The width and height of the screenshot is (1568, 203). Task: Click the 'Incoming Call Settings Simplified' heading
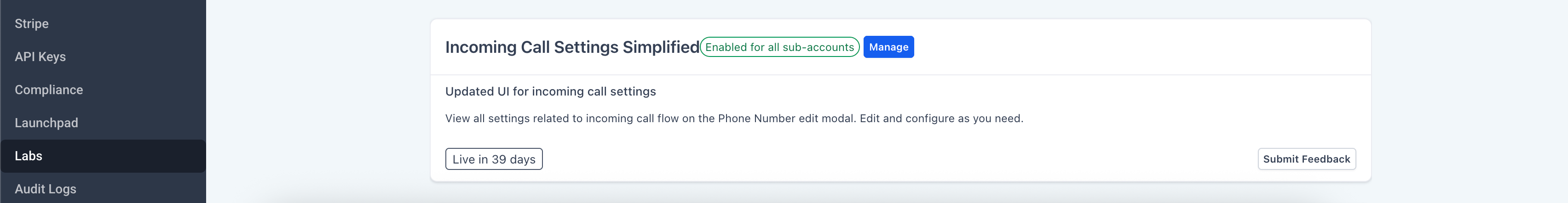pyautogui.click(x=572, y=47)
